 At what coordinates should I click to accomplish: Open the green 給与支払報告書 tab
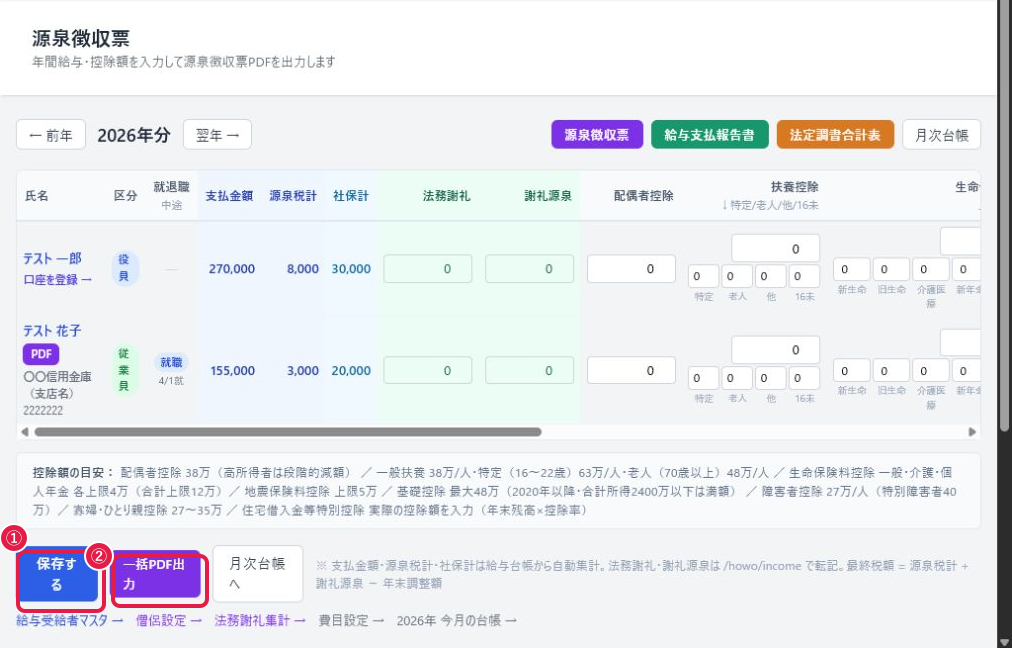(x=710, y=134)
